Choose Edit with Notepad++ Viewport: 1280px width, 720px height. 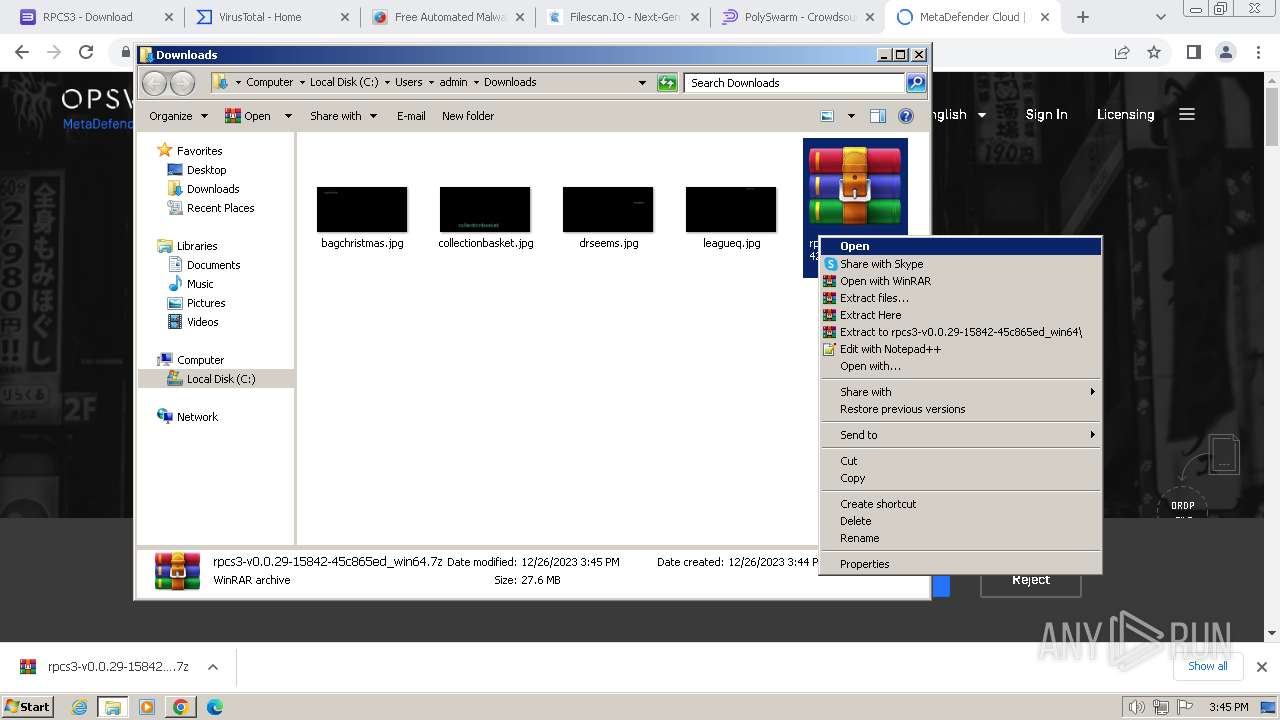click(960, 349)
